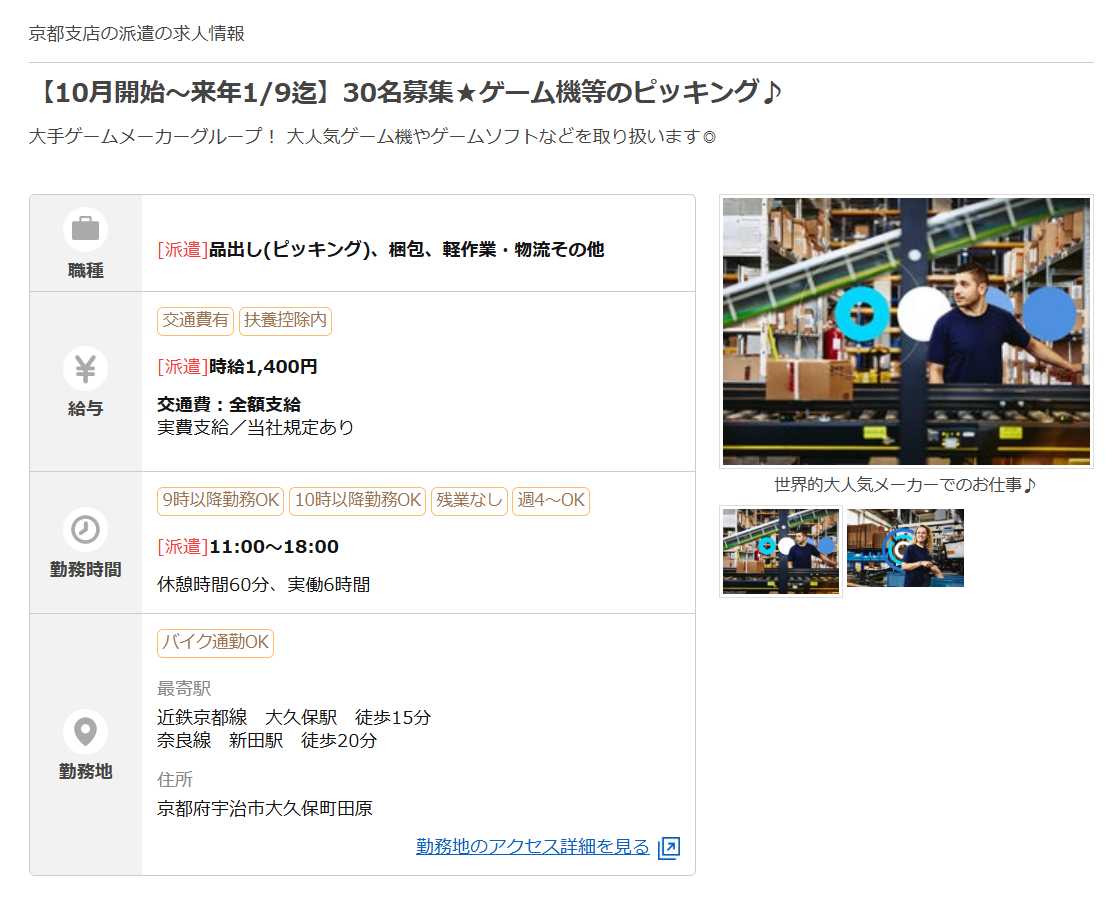Click the yen salary icon

coord(85,369)
